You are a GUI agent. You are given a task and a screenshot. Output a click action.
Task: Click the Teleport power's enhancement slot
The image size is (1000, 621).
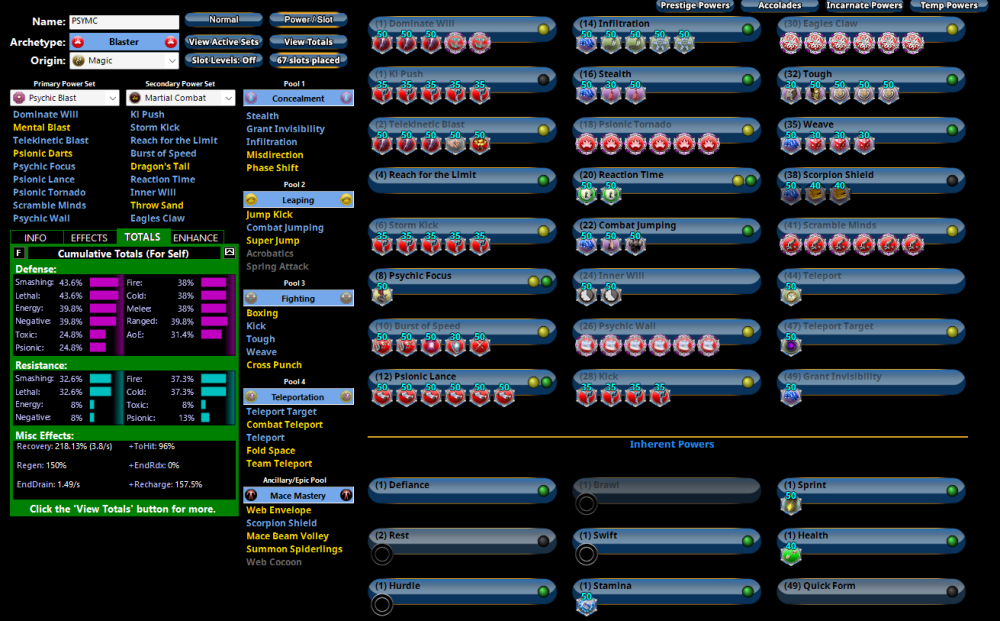pos(791,294)
